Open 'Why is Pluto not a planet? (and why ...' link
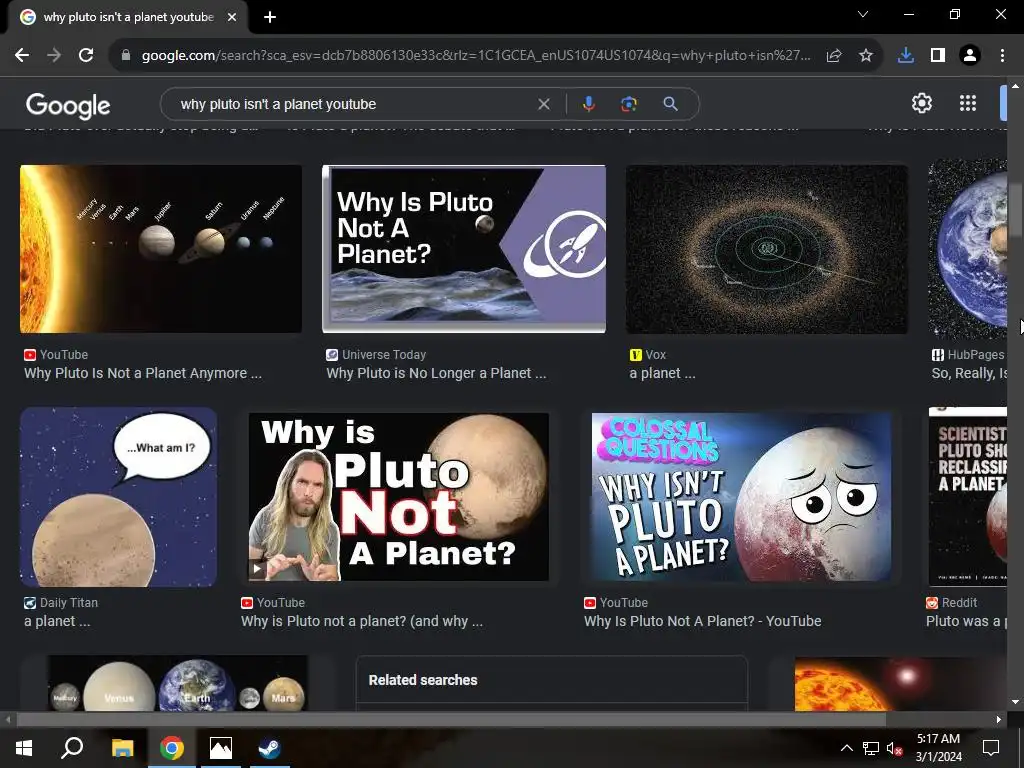The height and width of the screenshot is (768, 1024). 362,621
